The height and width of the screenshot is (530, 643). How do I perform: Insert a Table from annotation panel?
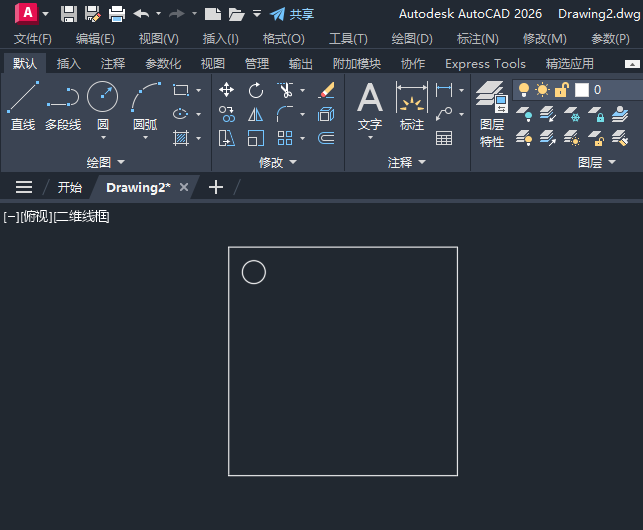(444, 138)
